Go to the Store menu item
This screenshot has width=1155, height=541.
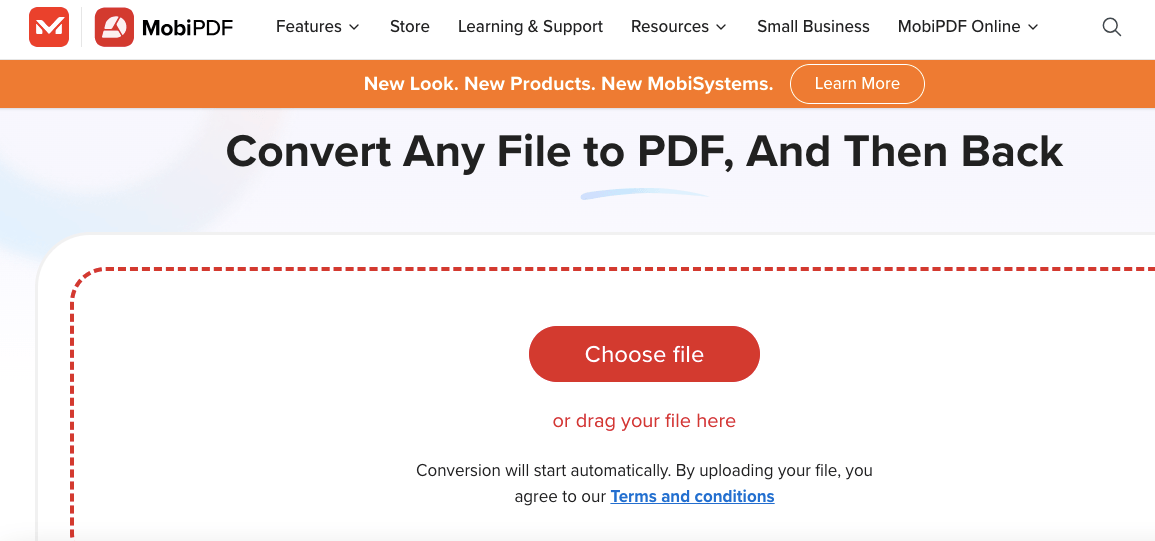pyautogui.click(x=410, y=27)
